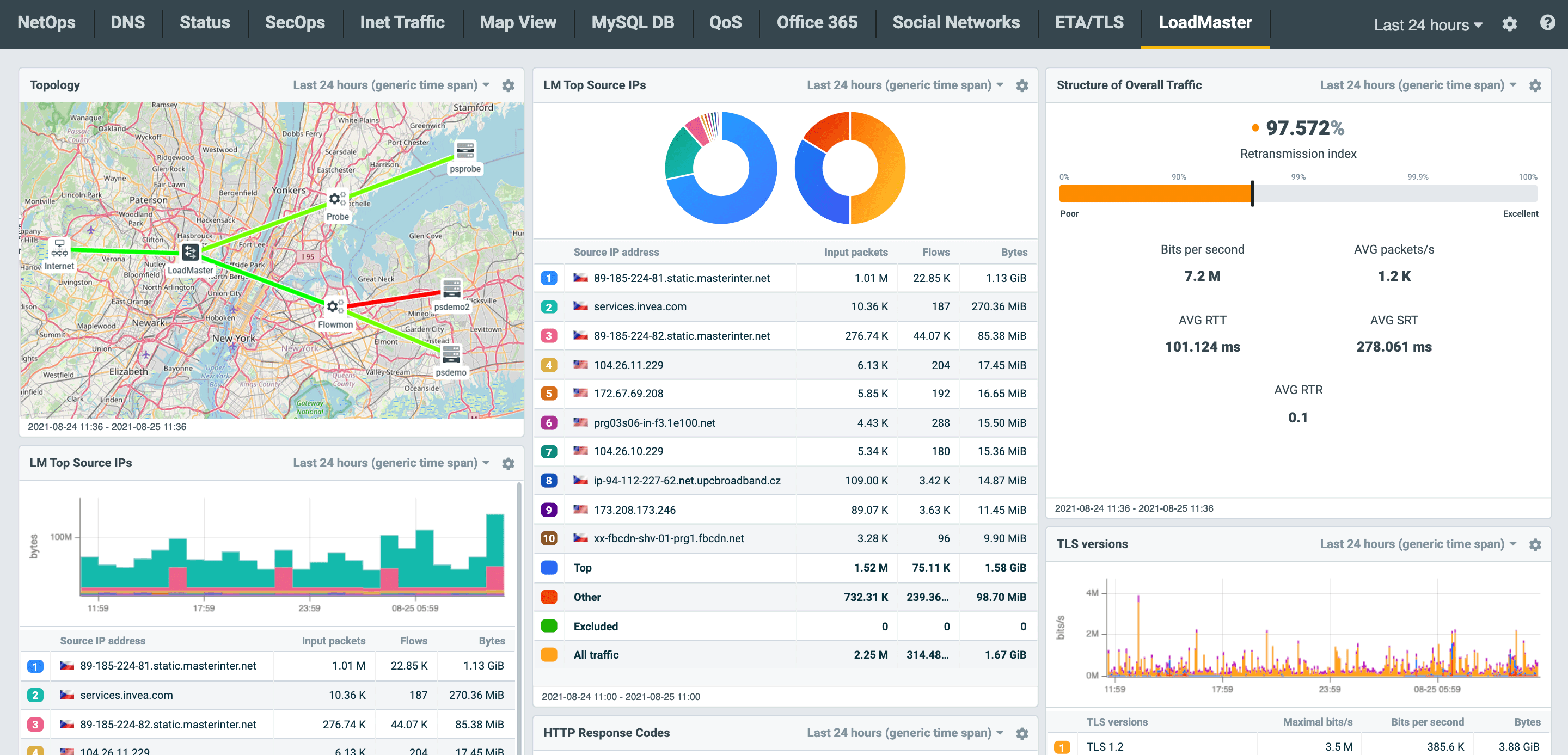Open the Office 365 tab

click(817, 22)
